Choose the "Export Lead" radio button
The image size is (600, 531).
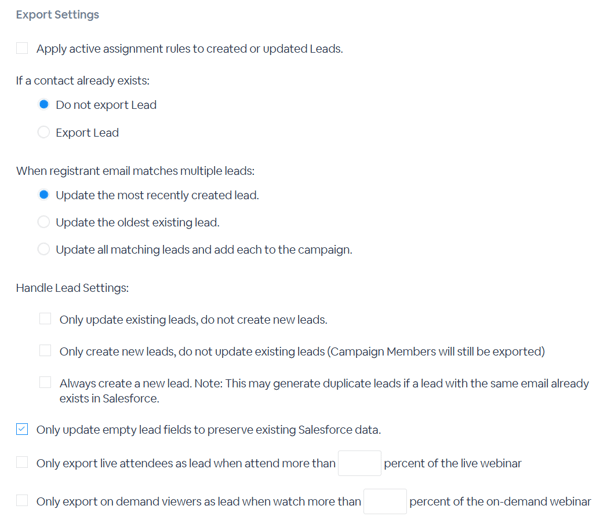coord(43,132)
